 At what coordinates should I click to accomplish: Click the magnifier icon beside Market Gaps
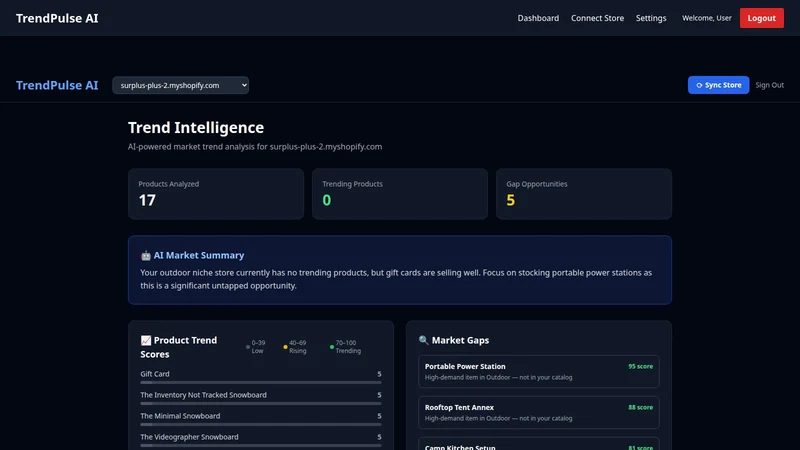(423, 340)
